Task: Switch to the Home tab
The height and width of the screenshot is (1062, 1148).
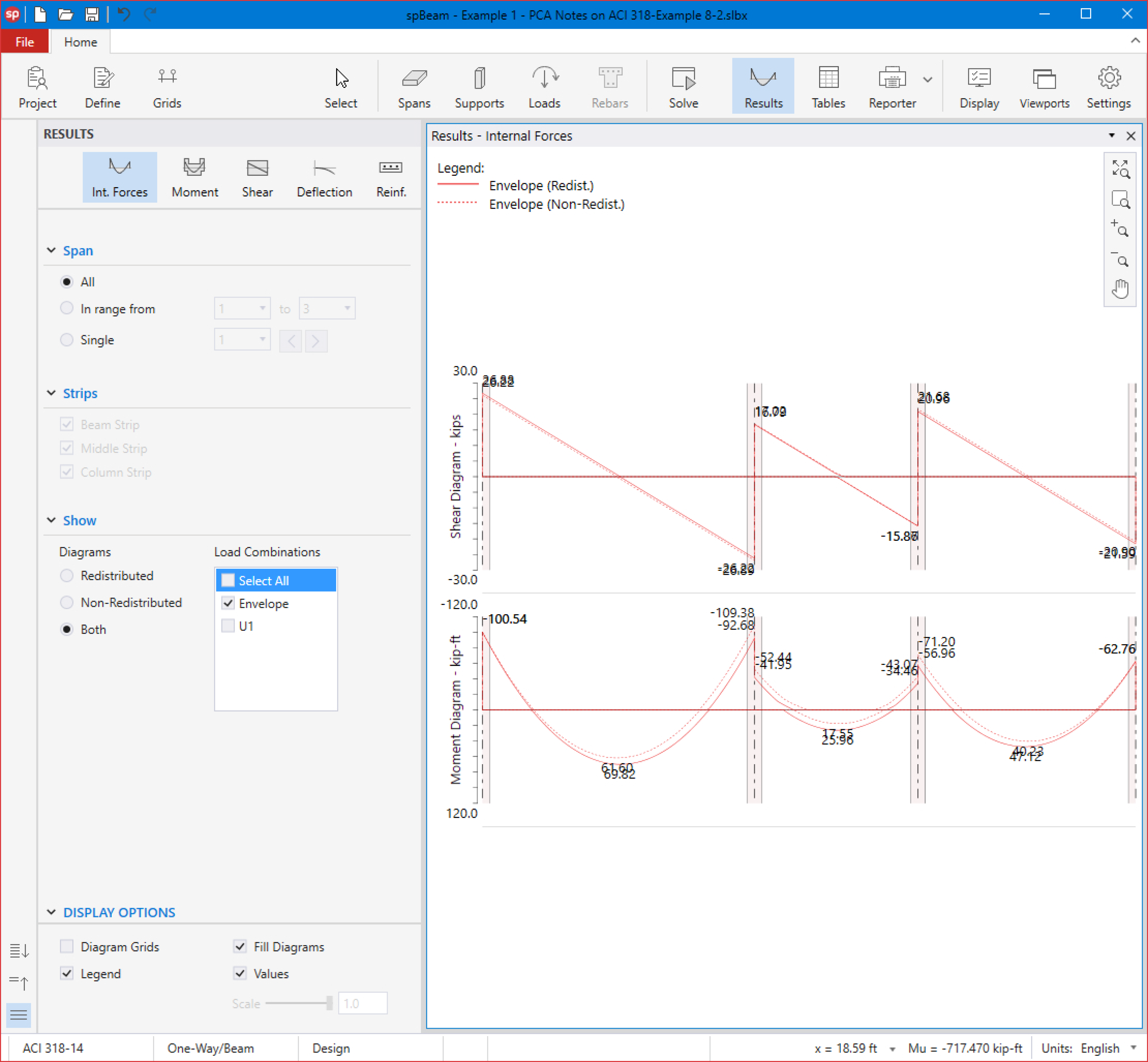Action: click(x=80, y=42)
